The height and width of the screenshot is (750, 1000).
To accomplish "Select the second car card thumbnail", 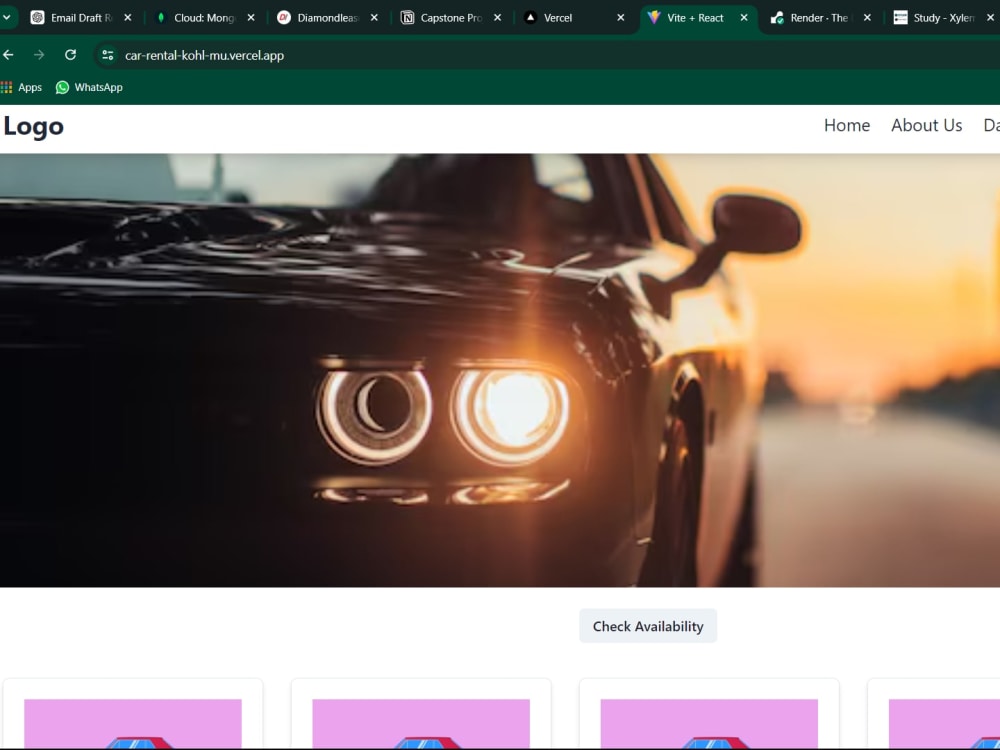I will tap(421, 724).
